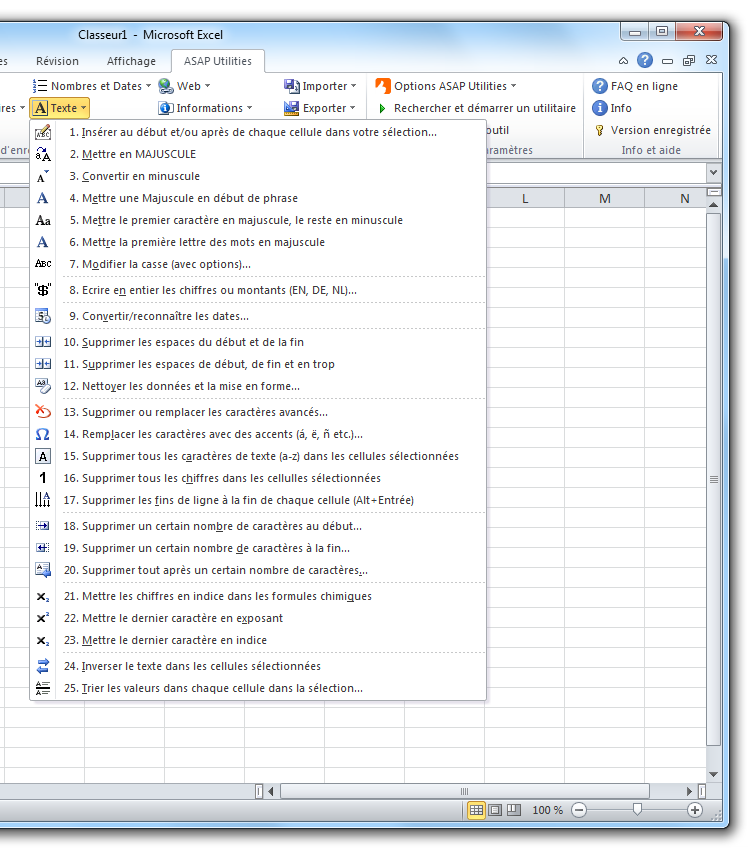
Task: Click the cleaning icon beside Nettoyer les données
Action: coord(43,386)
